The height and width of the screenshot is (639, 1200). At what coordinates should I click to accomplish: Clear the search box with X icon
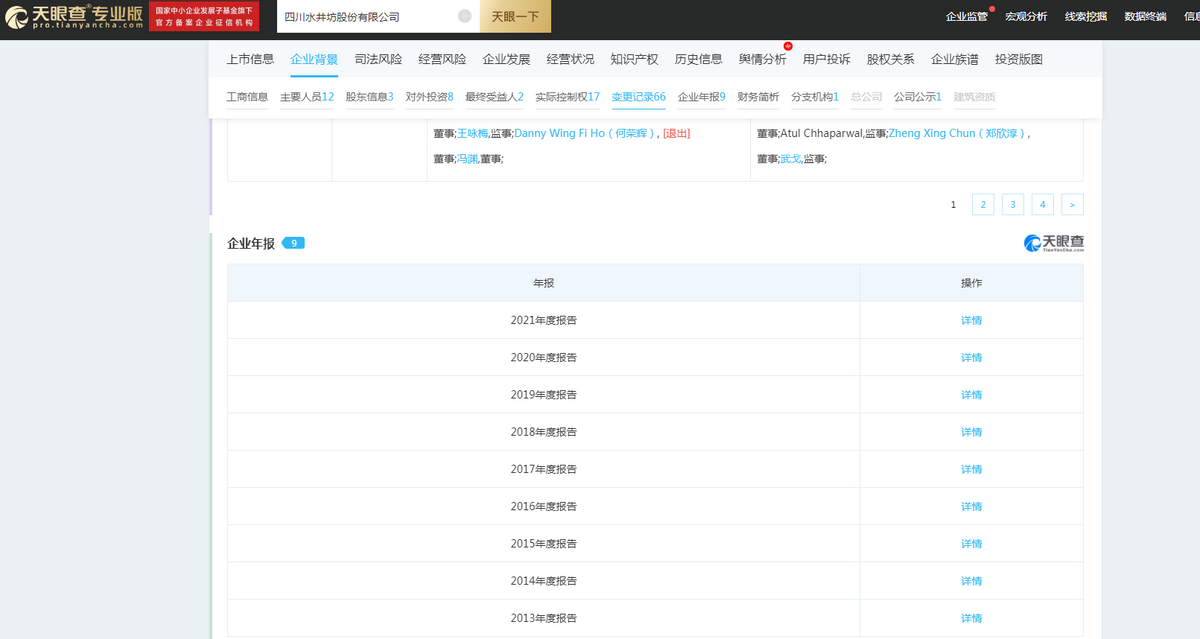[x=465, y=17]
